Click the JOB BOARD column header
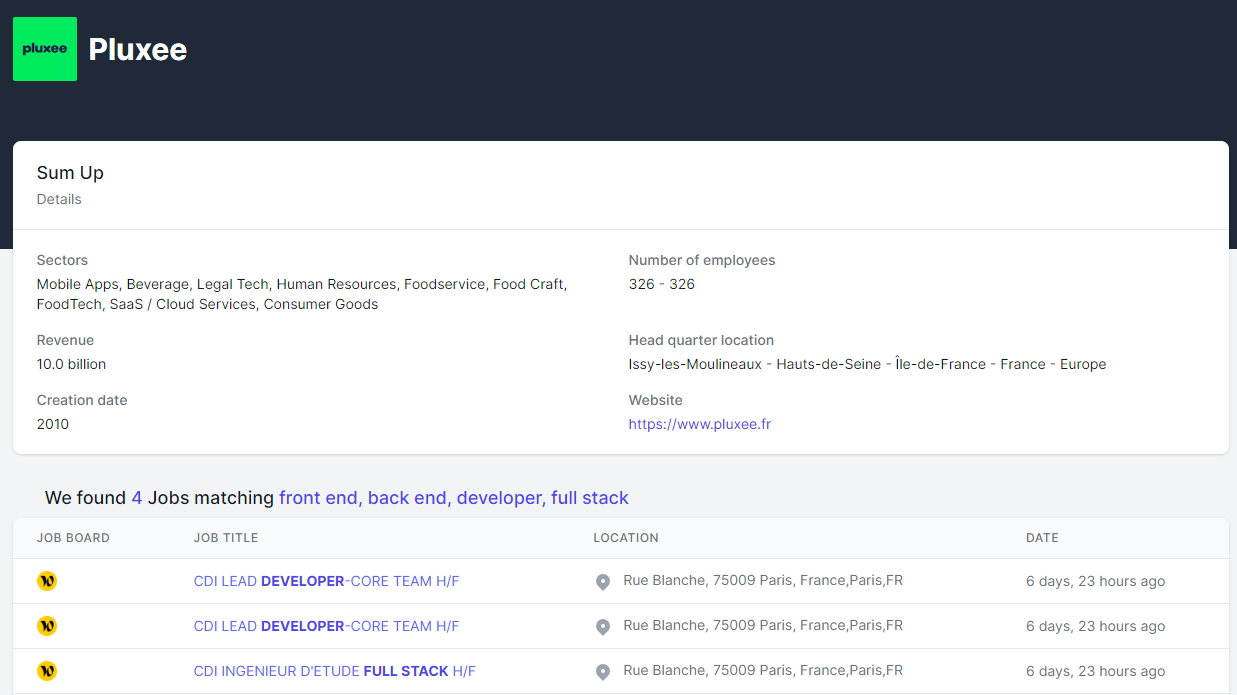1237x695 pixels. (73, 538)
